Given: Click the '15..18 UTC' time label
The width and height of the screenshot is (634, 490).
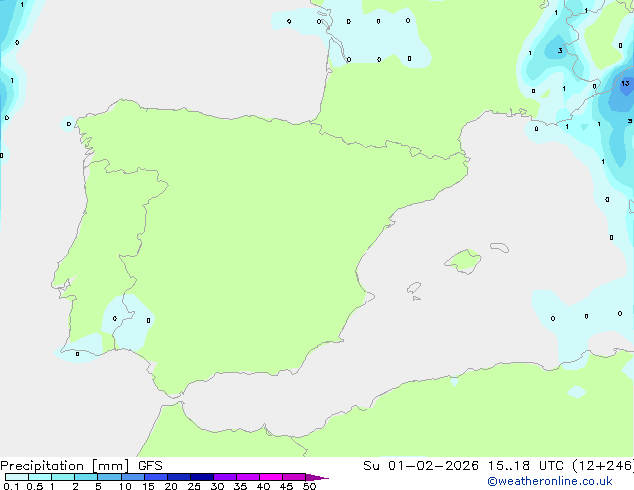Looking at the screenshot, I should pos(509,466).
